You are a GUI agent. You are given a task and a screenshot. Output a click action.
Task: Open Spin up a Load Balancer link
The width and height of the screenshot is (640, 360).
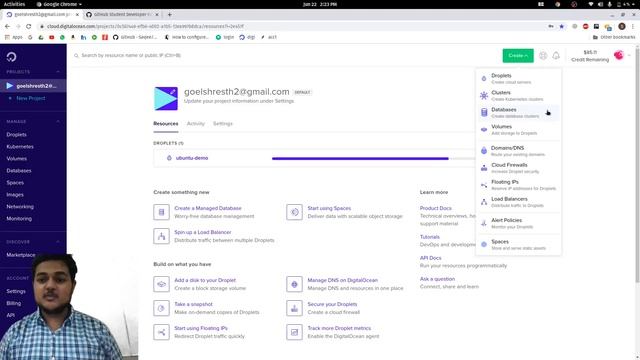[x=203, y=232]
